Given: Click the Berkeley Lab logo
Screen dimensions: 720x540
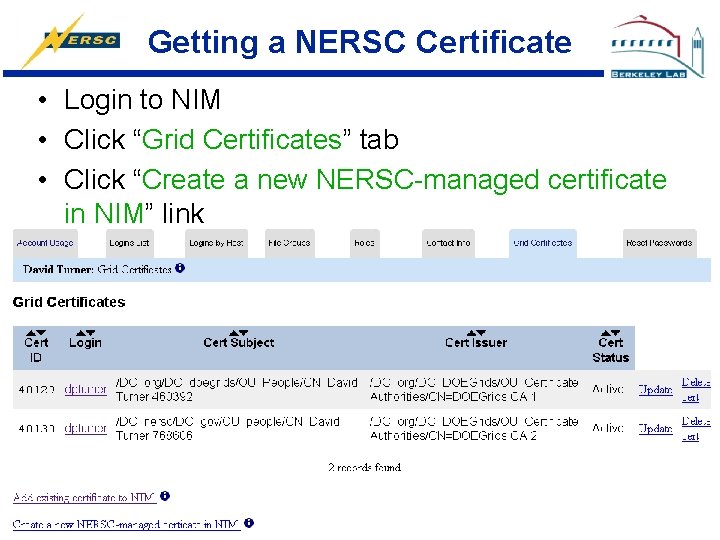Looking at the screenshot, I should point(657,46).
